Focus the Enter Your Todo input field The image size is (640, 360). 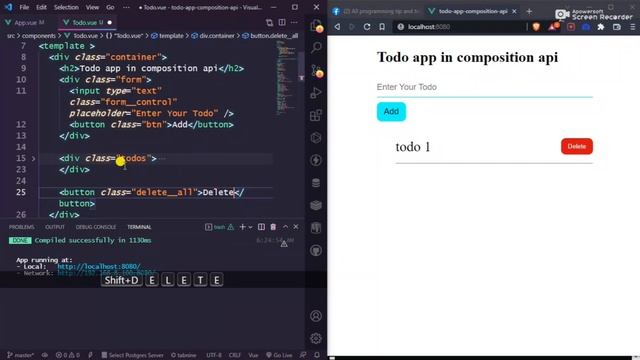point(484,87)
